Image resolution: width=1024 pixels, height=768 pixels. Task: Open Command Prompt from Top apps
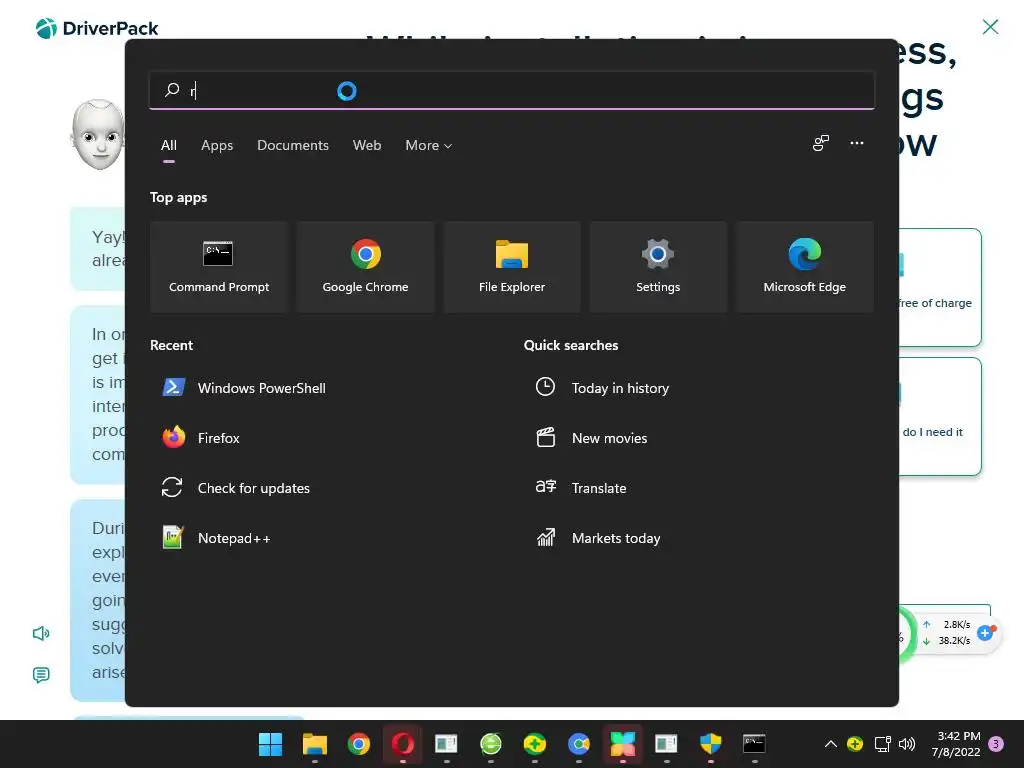[x=219, y=266]
